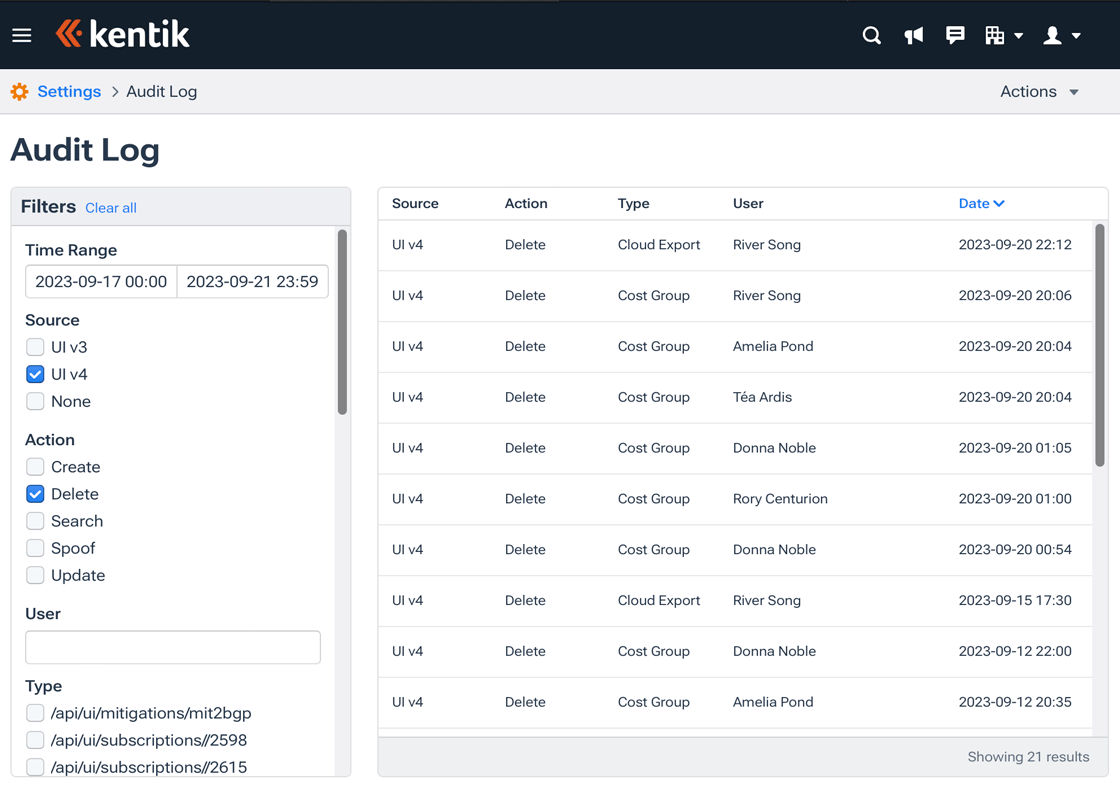The image size is (1120, 786).
Task: Check the Create action filter
Action: 33,467
